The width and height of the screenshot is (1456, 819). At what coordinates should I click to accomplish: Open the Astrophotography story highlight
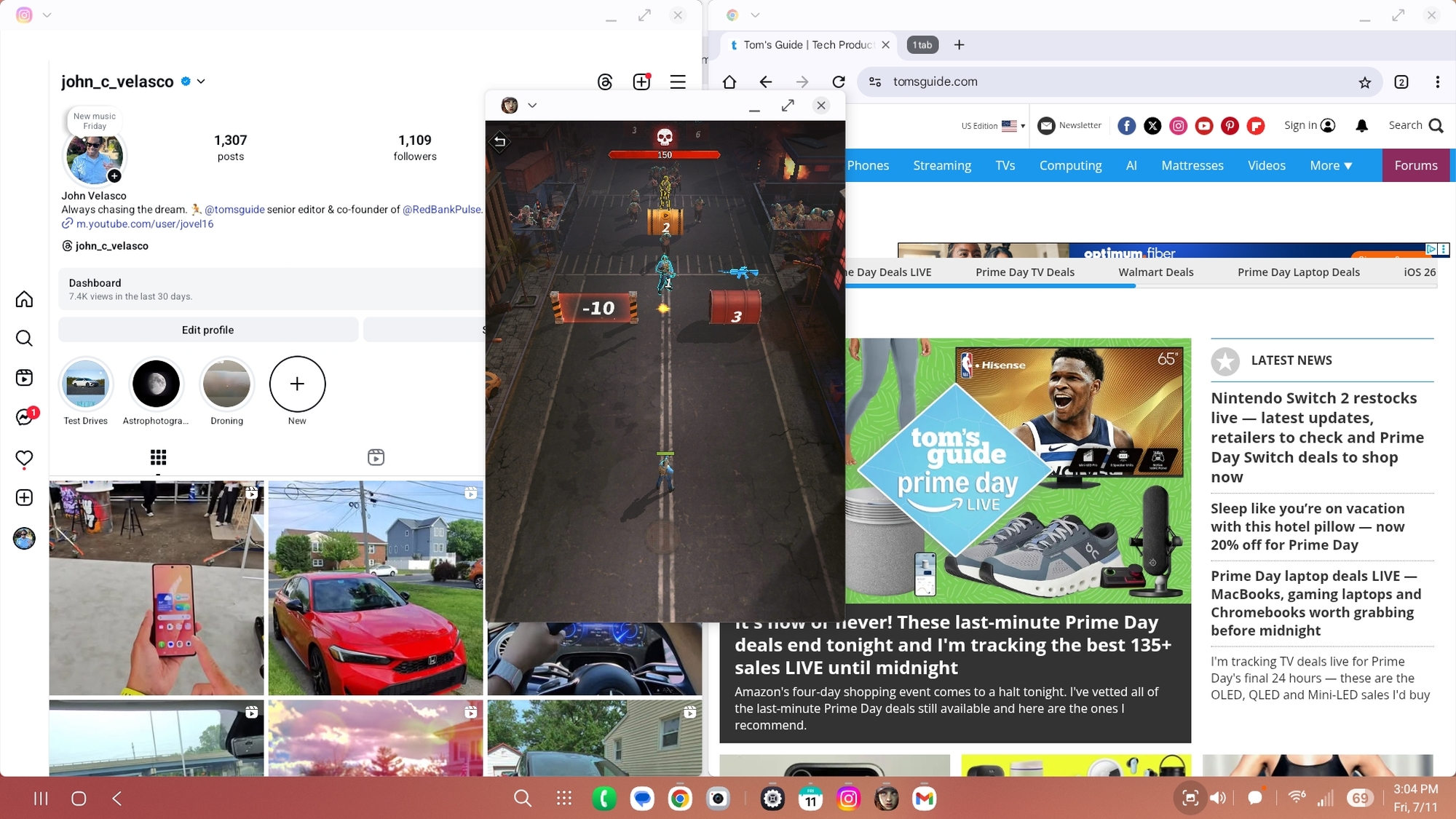(156, 384)
